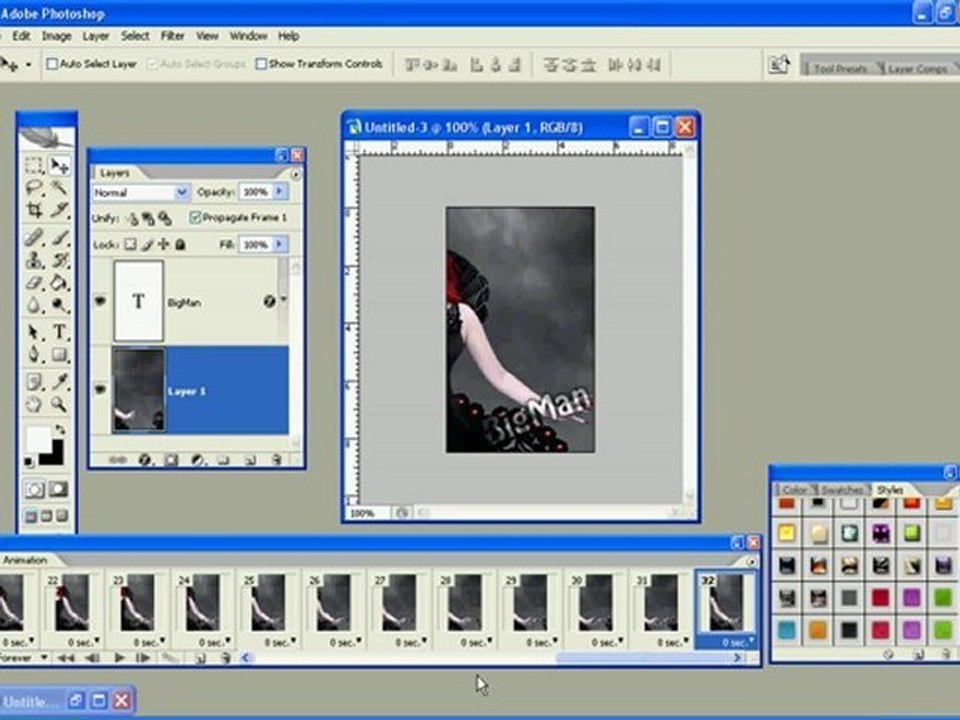Select the Rectangular Marquee tool
960x720 pixels.
tap(34, 166)
